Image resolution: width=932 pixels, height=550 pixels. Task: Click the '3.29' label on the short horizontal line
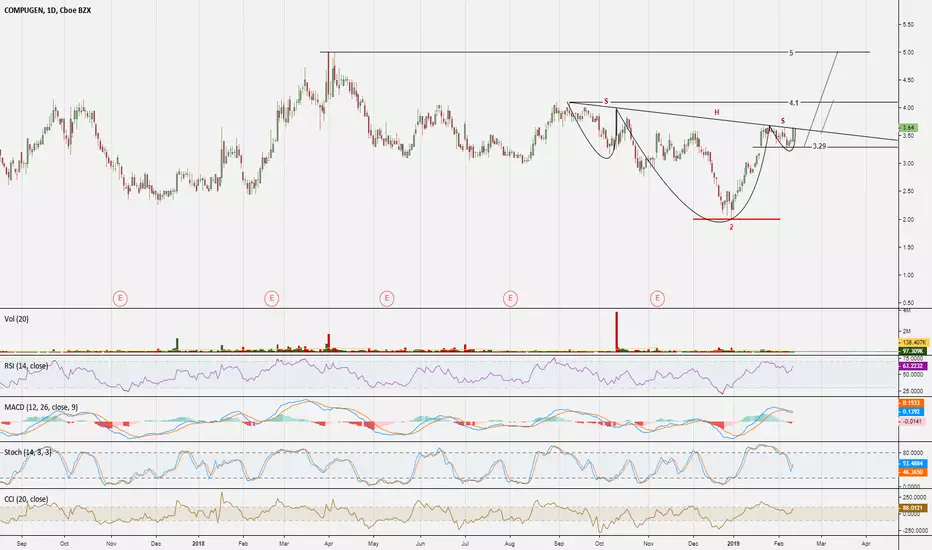click(819, 146)
